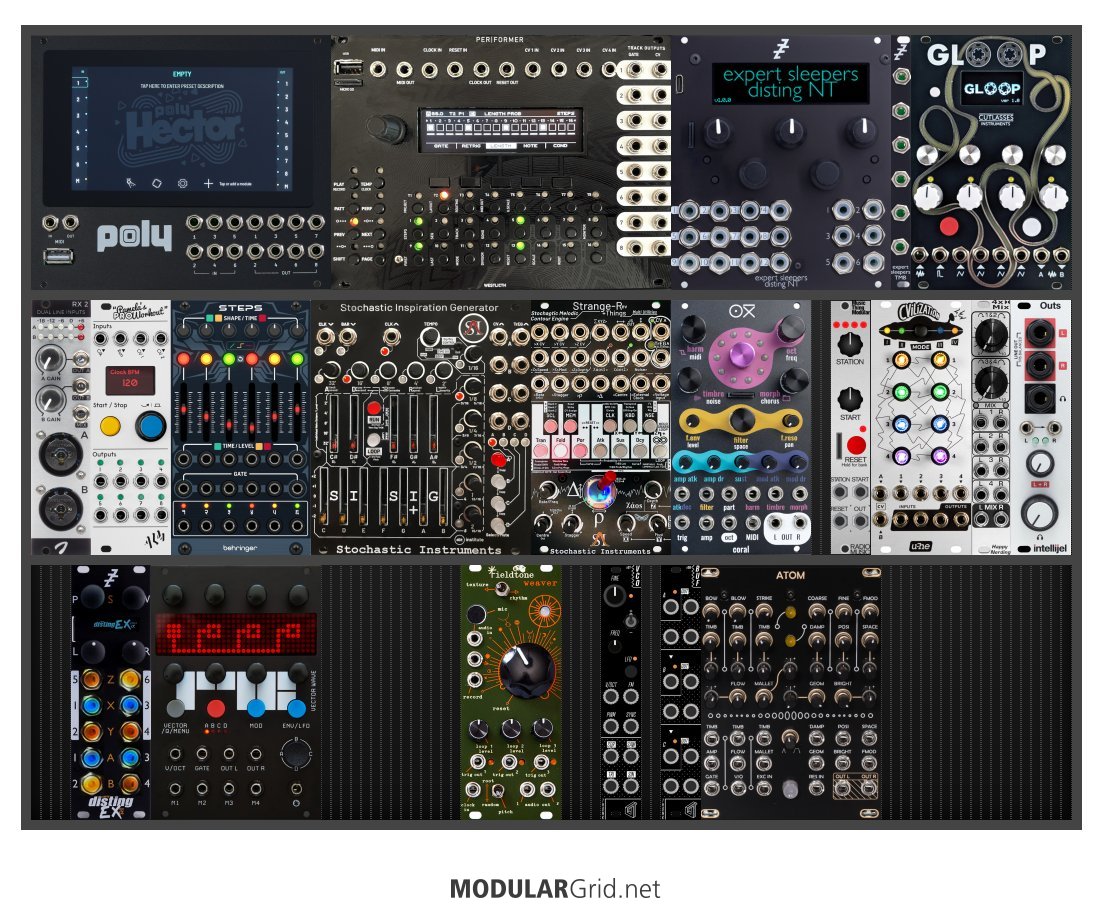Select the RETRIG tab on Performer display

[x=471, y=145]
